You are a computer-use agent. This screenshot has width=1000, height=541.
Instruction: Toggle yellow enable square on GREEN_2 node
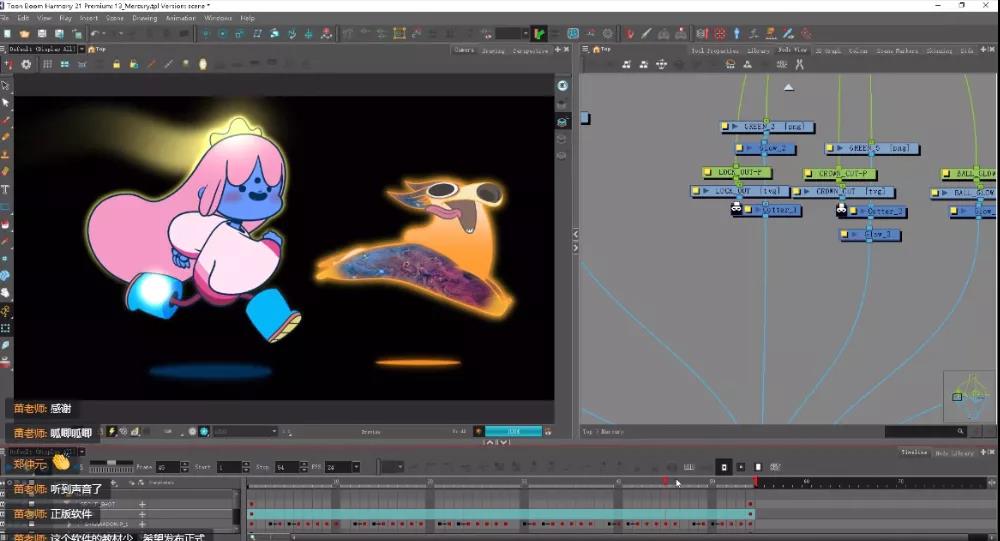pos(725,127)
